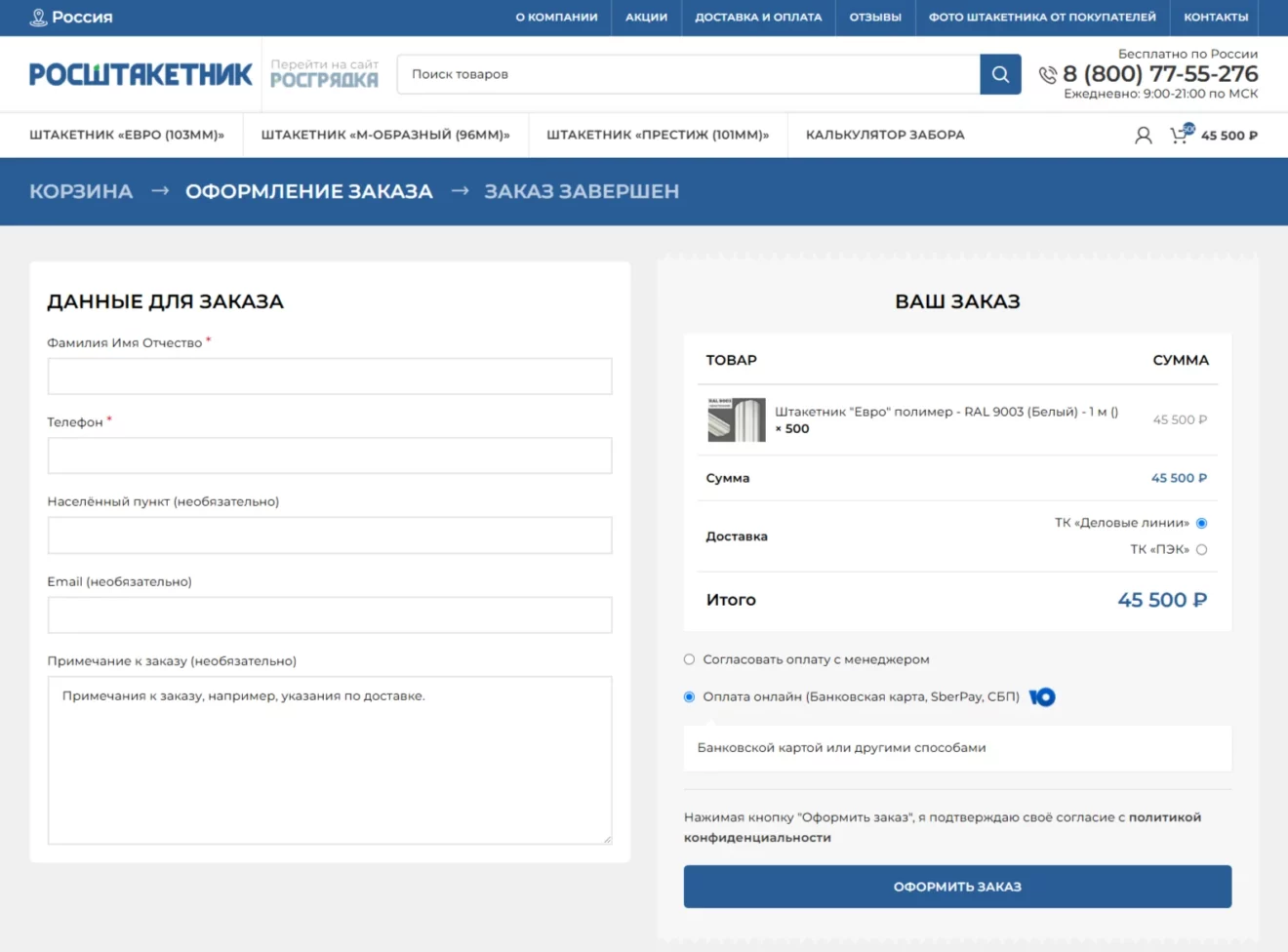Click the product name Штакетник "Евро" полимер

[x=946, y=412]
